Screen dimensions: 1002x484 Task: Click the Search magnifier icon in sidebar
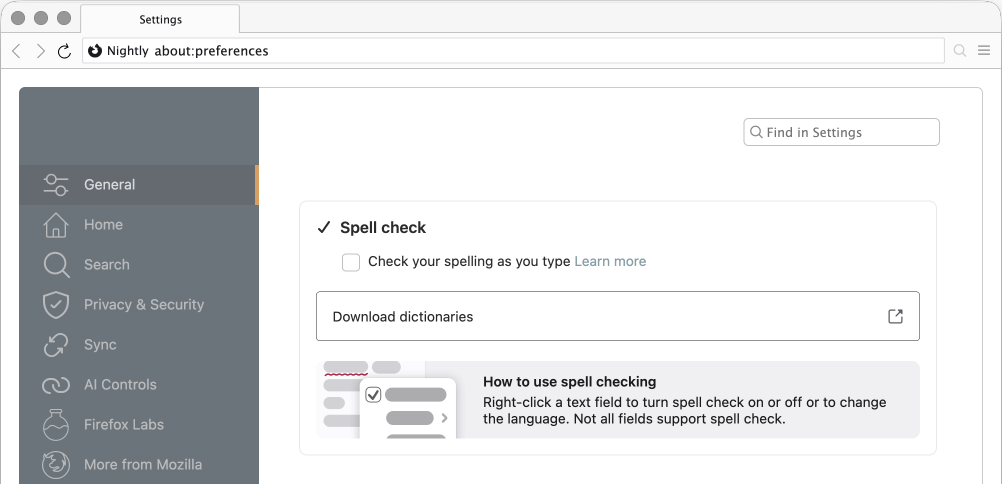(x=55, y=265)
